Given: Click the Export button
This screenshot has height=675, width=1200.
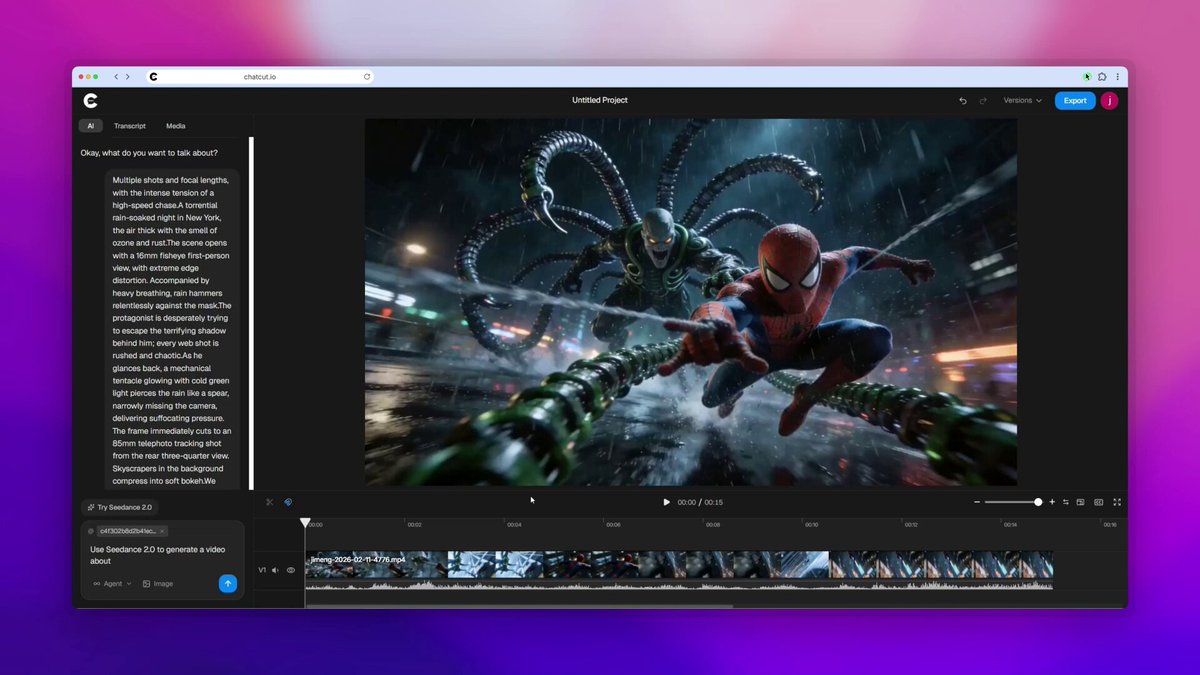Looking at the screenshot, I should click(1074, 100).
